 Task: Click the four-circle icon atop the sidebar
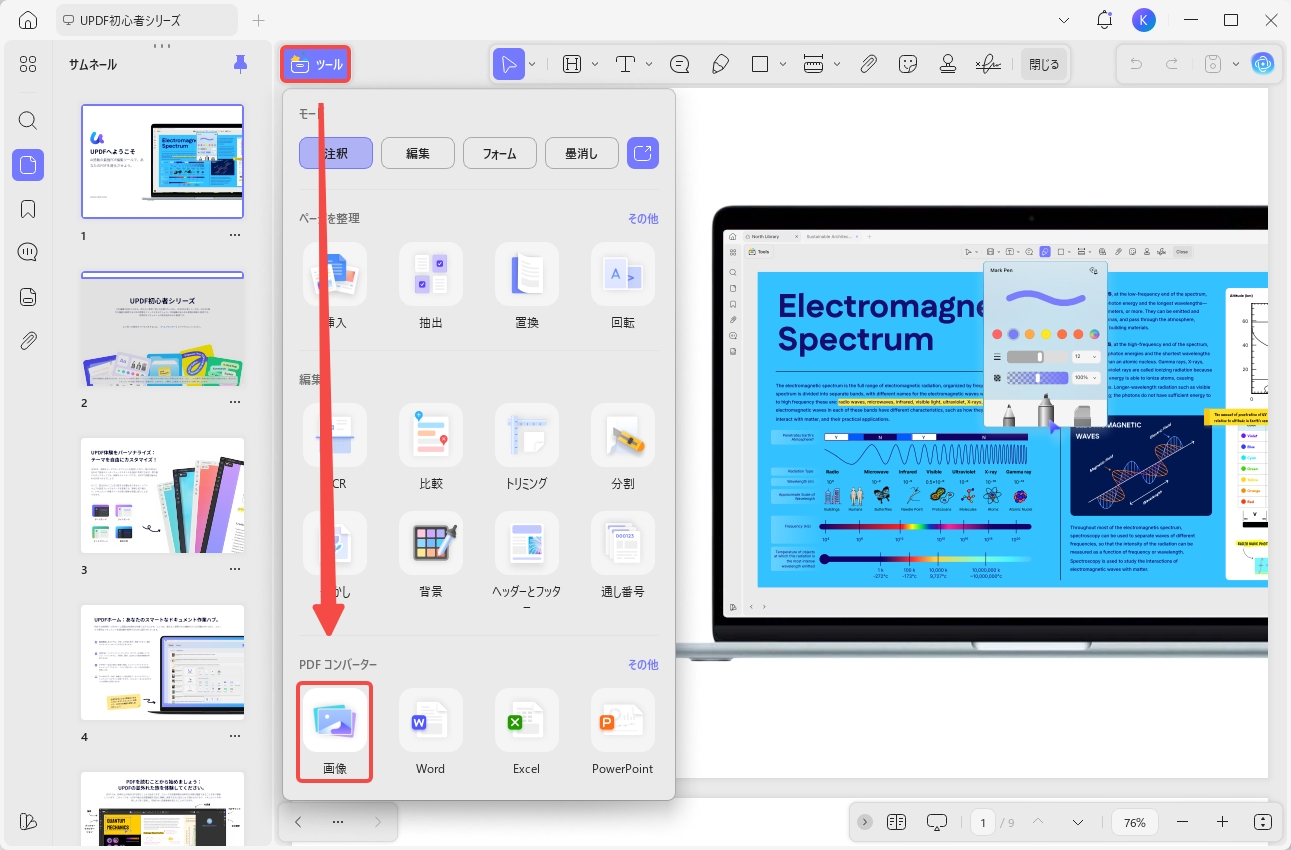[28, 64]
